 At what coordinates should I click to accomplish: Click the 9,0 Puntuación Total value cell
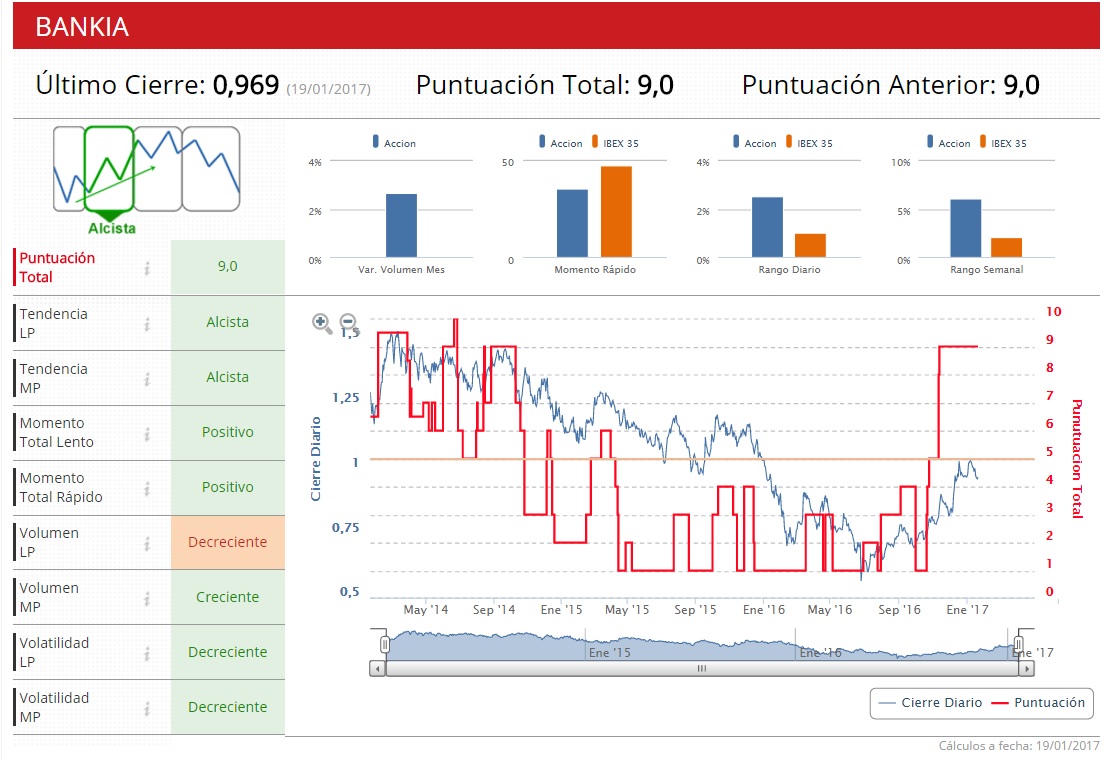coord(228,267)
